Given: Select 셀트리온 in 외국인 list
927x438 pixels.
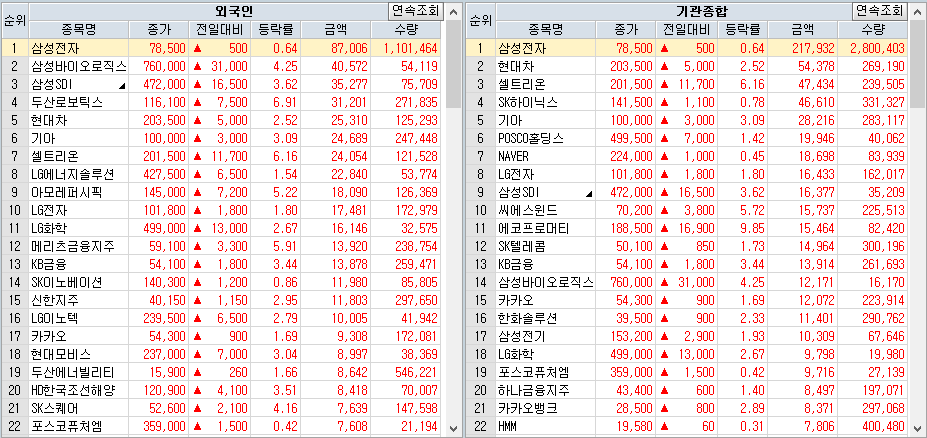Looking at the screenshot, I should (x=55, y=156).
